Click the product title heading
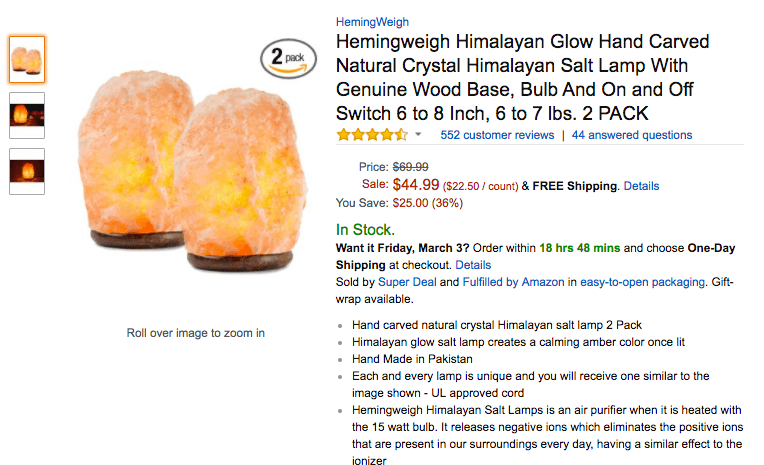This screenshot has height=465, width=764. click(x=525, y=76)
